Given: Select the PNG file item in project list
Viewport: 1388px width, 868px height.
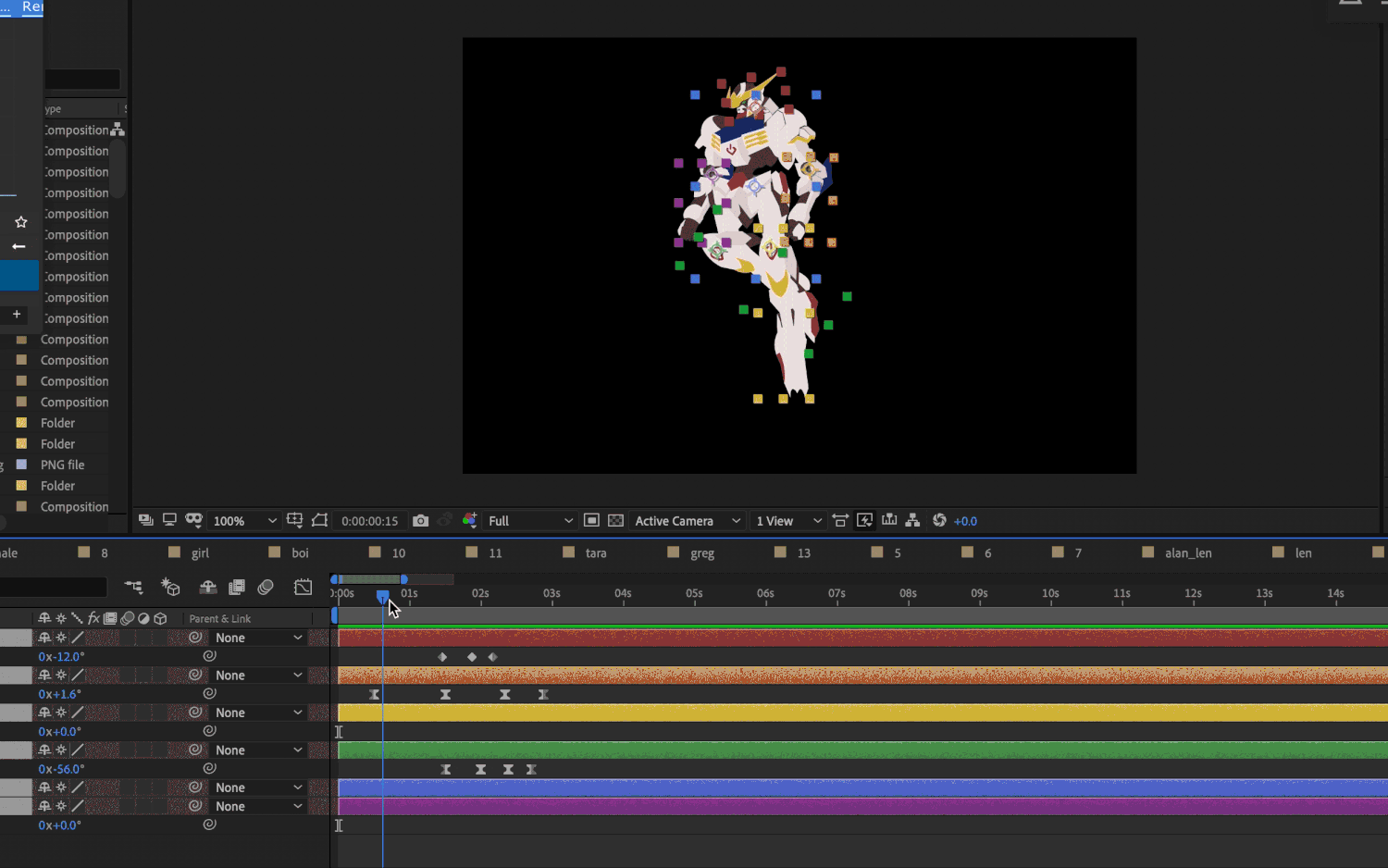Looking at the screenshot, I should click(62, 465).
